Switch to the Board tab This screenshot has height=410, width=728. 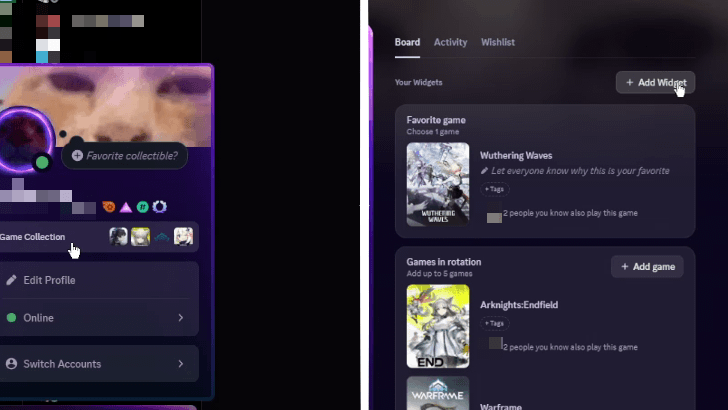click(407, 42)
